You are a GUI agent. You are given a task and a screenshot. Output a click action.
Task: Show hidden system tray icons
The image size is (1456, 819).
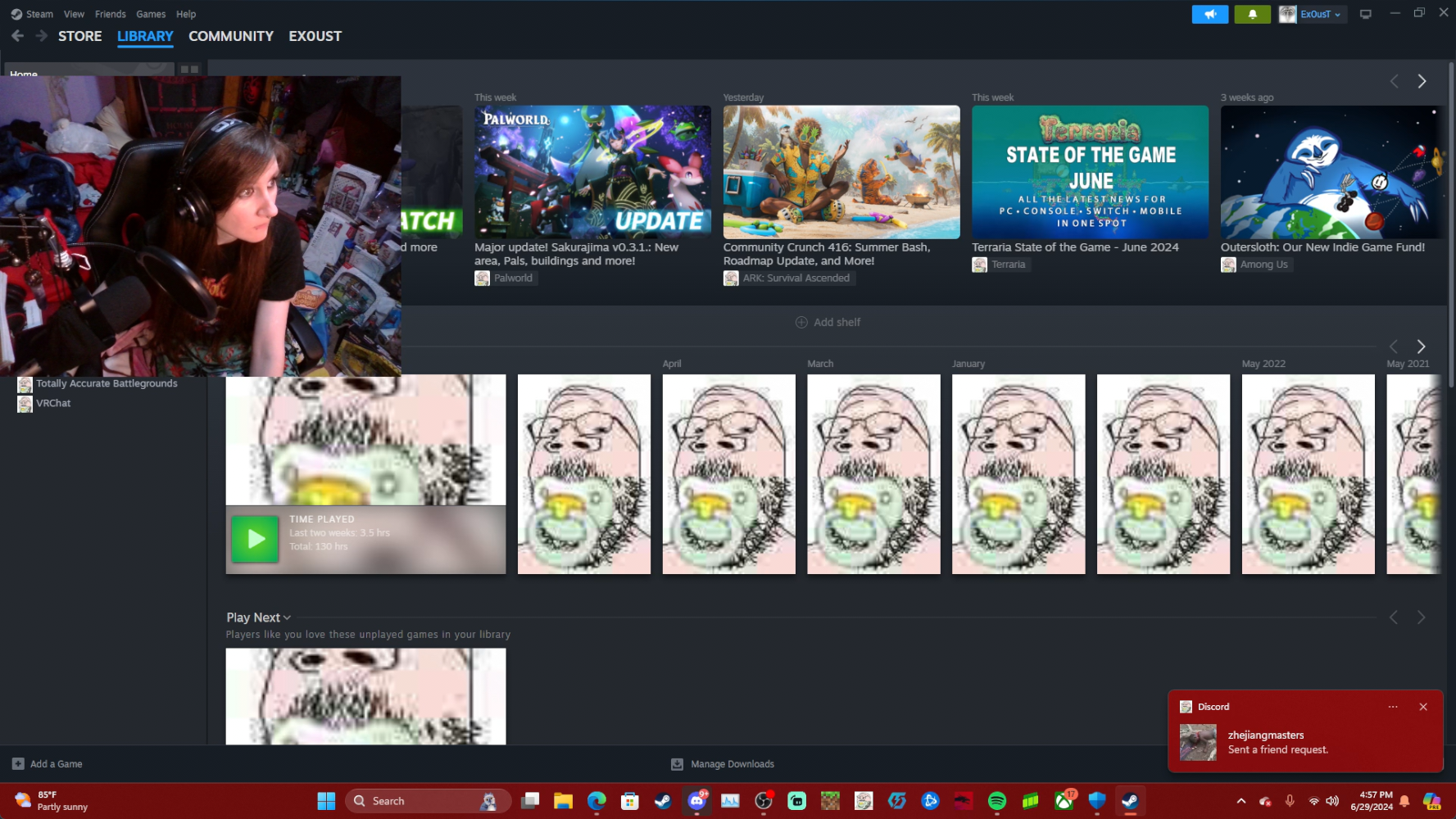pos(1241,801)
